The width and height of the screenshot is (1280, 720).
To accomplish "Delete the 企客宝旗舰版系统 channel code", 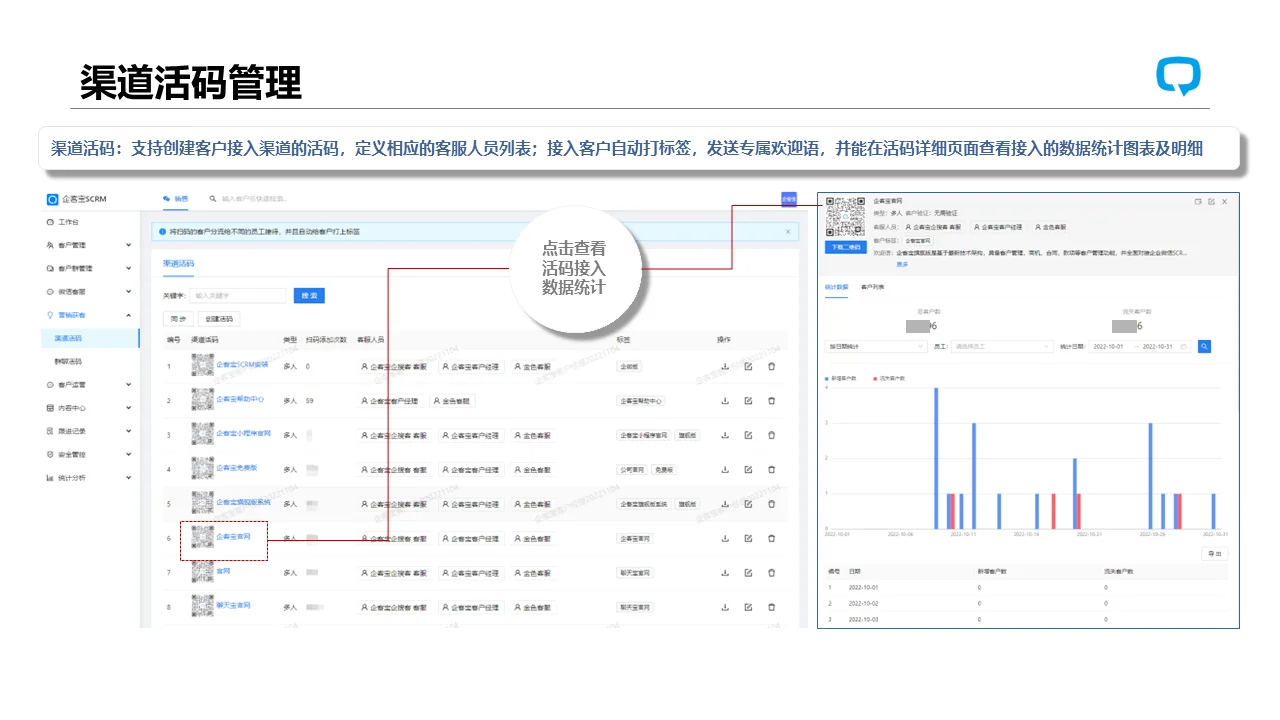I will point(771,504).
